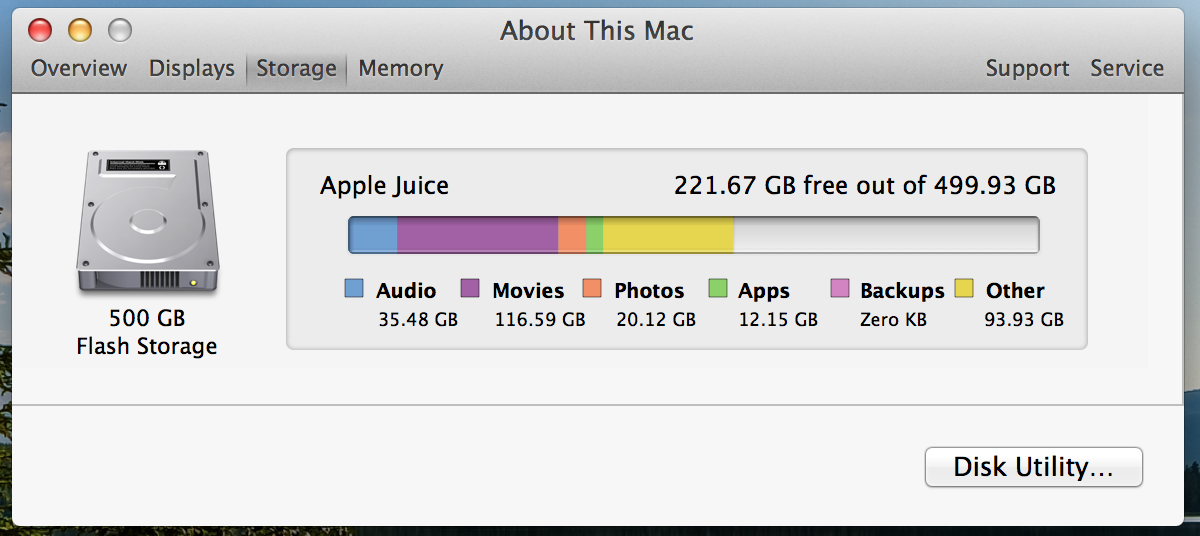Click the pink Backups legend swatch
1200x536 pixels.
pos(840,289)
